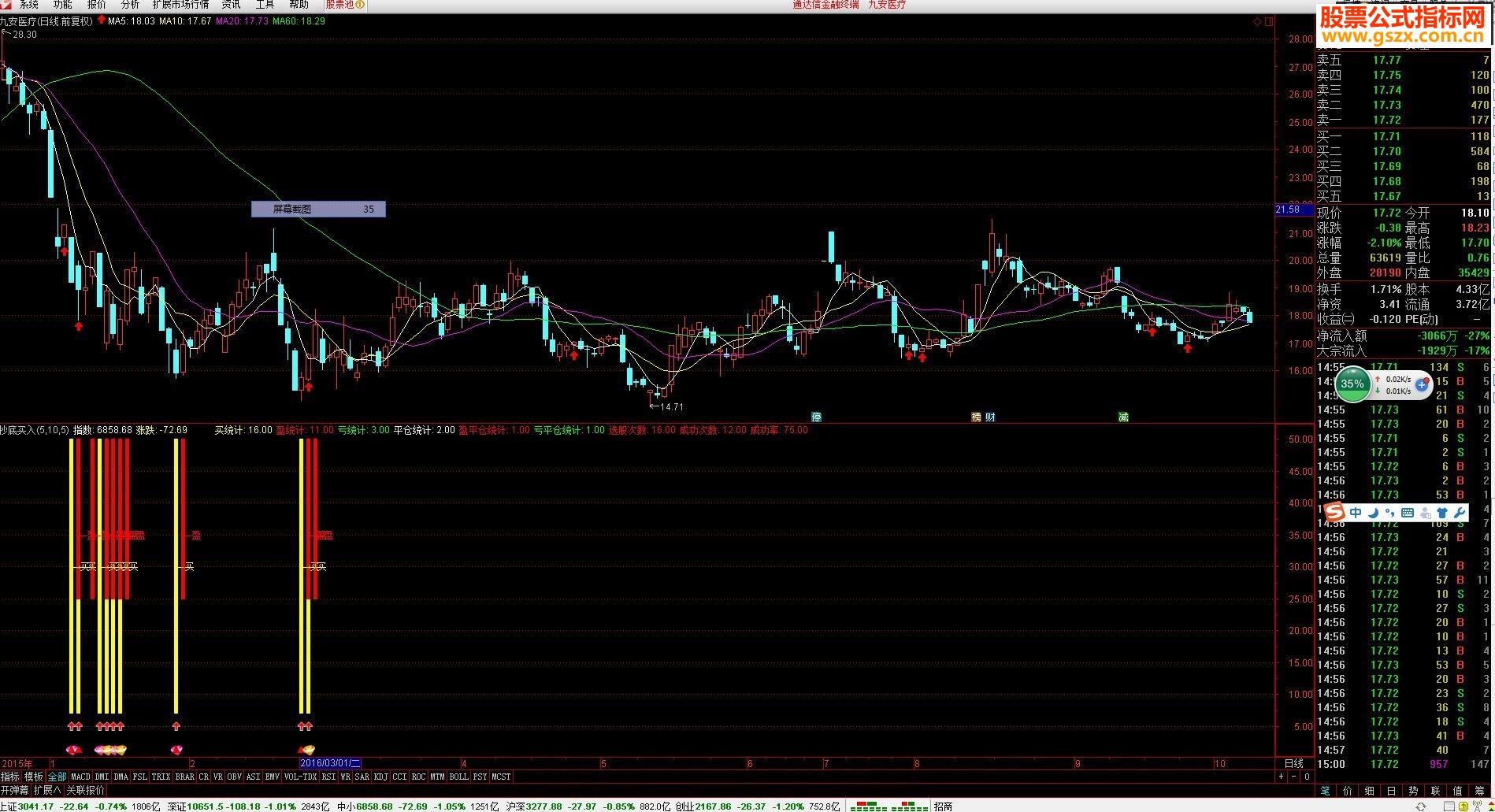Toggle the Chinese/English input mode icon
Screen dimensions: 1495x812
point(1356,513)
